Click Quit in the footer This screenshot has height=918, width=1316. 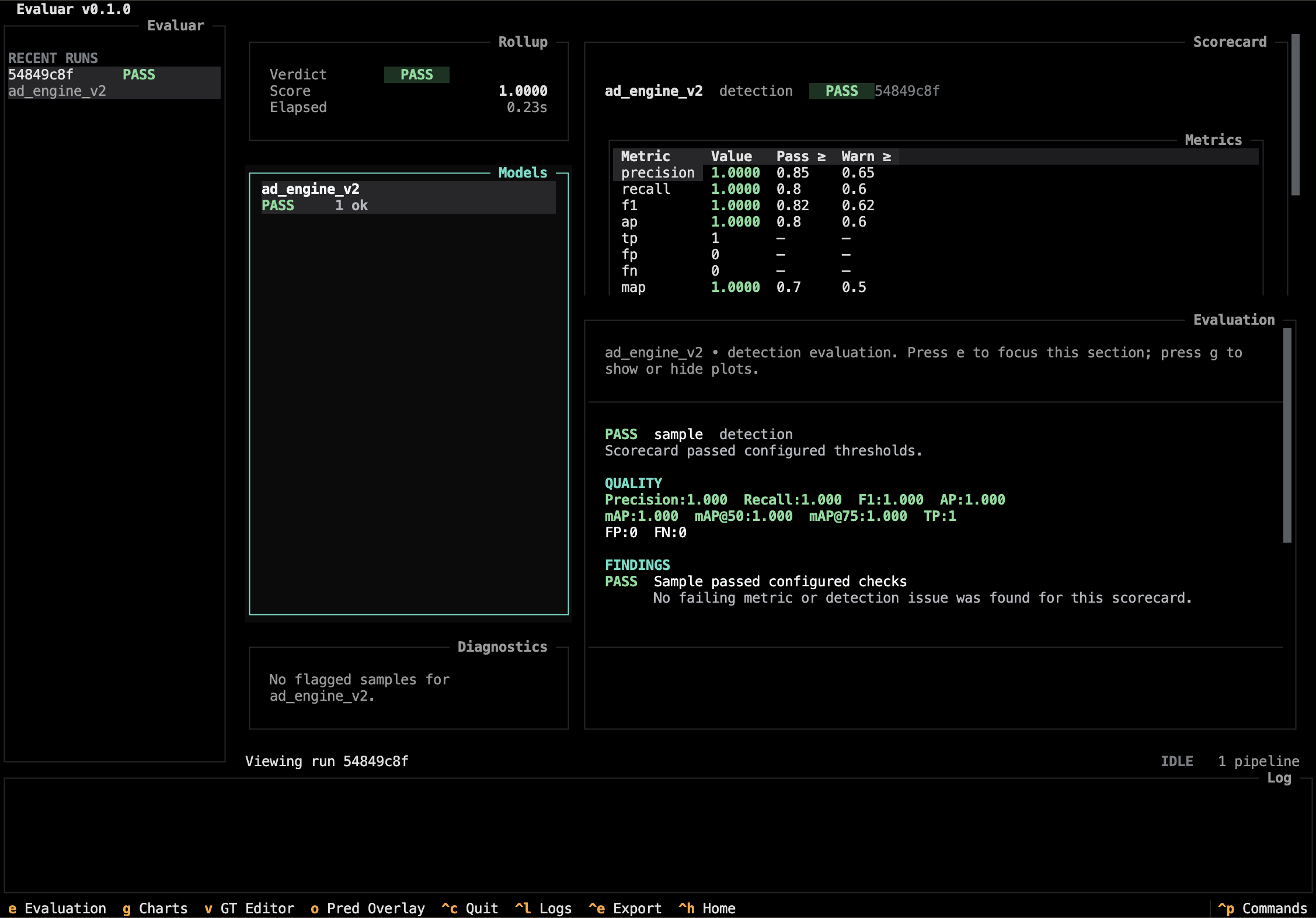coord(470,908)
